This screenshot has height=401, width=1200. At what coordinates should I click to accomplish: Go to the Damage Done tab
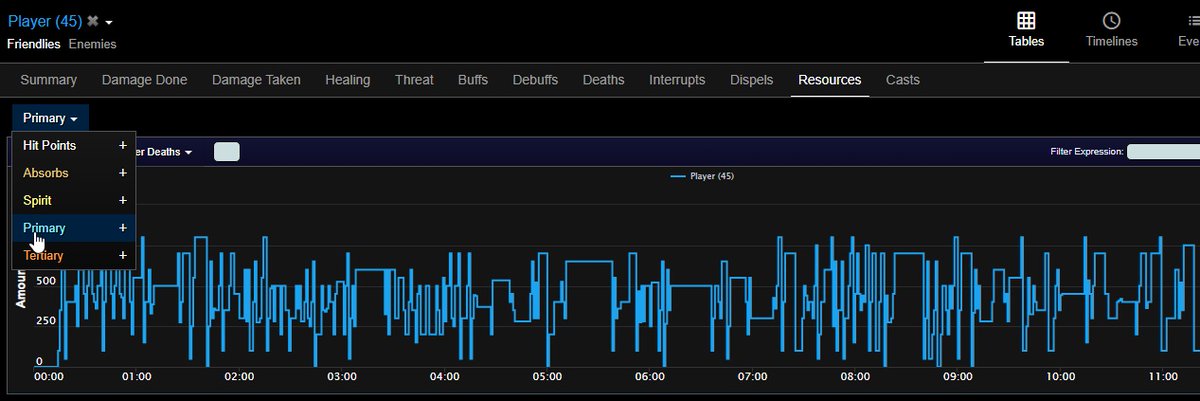pos(144,80)
